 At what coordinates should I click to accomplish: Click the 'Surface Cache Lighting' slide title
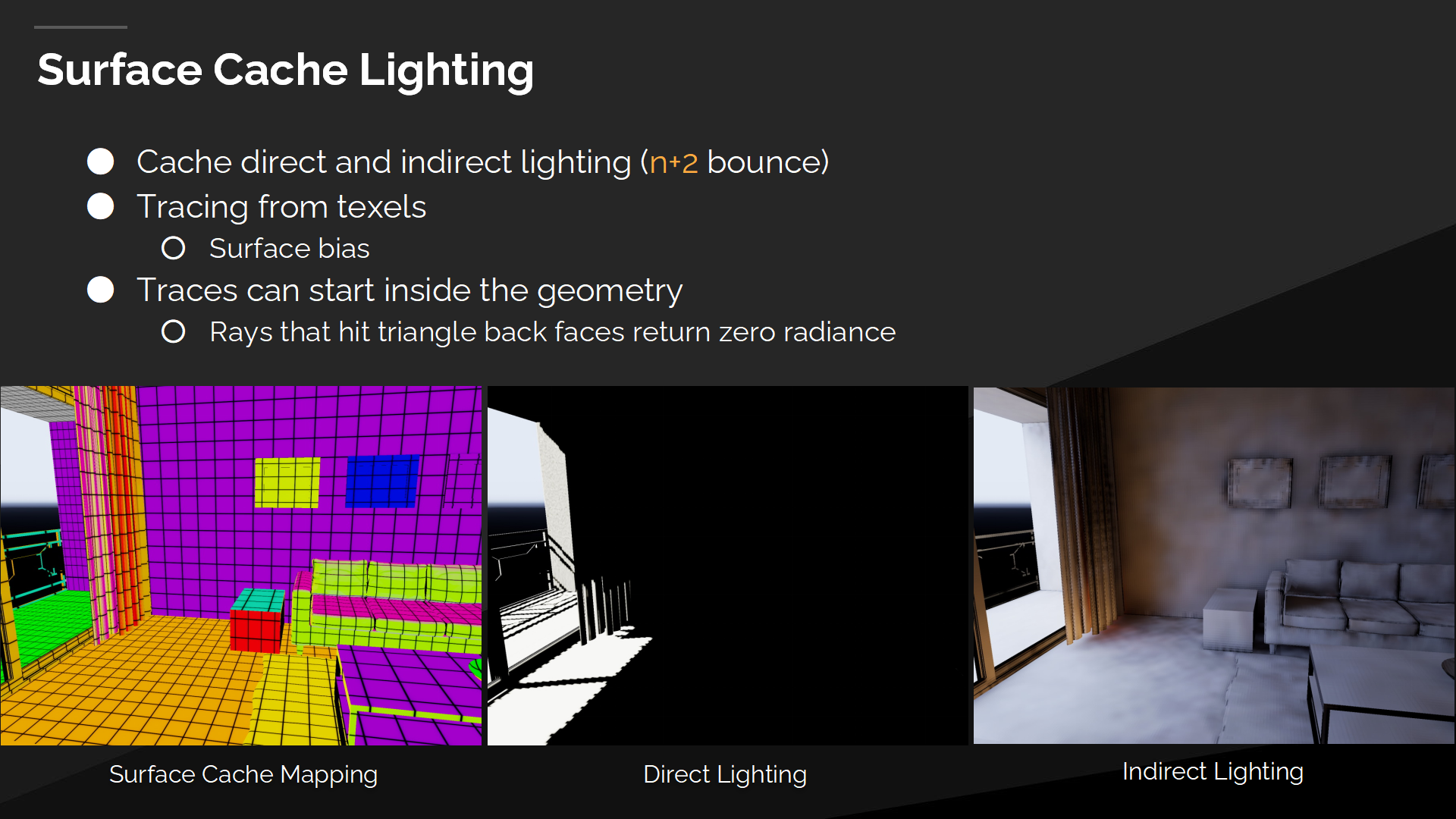[286, 71]
